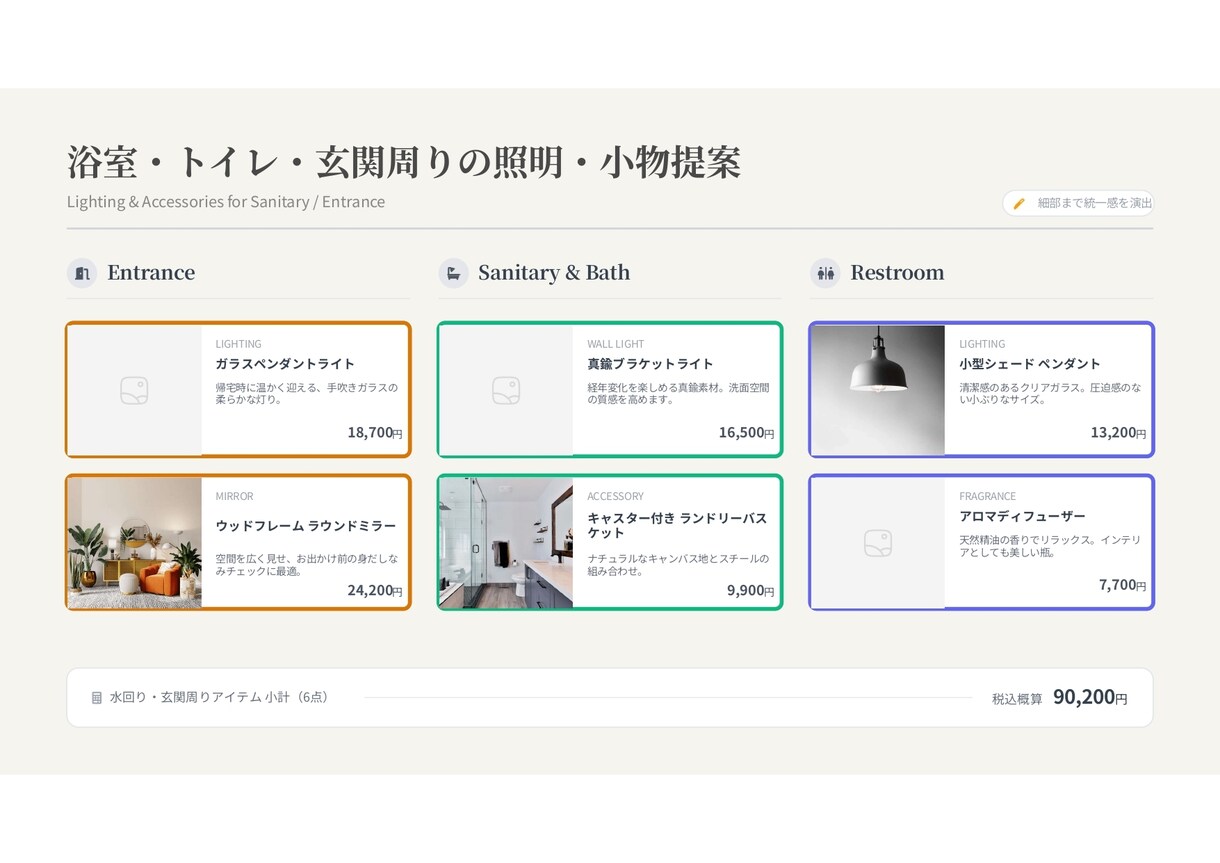Click the description starting 清潔感のあるクリアガラス
The image size is (1220, 863).
click(x=1050, y=393)
